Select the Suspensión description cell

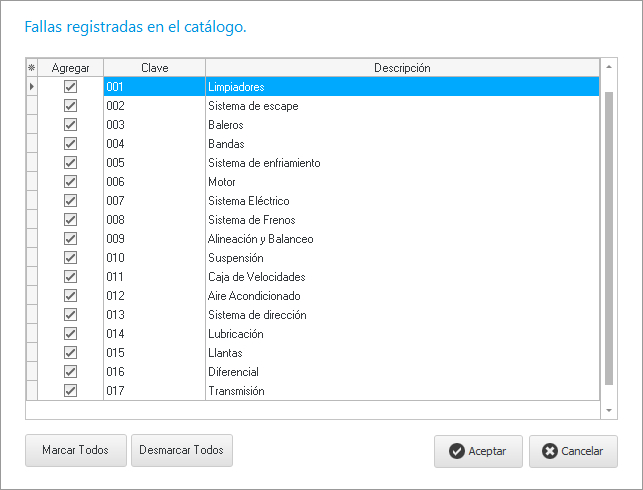point(401,258)
